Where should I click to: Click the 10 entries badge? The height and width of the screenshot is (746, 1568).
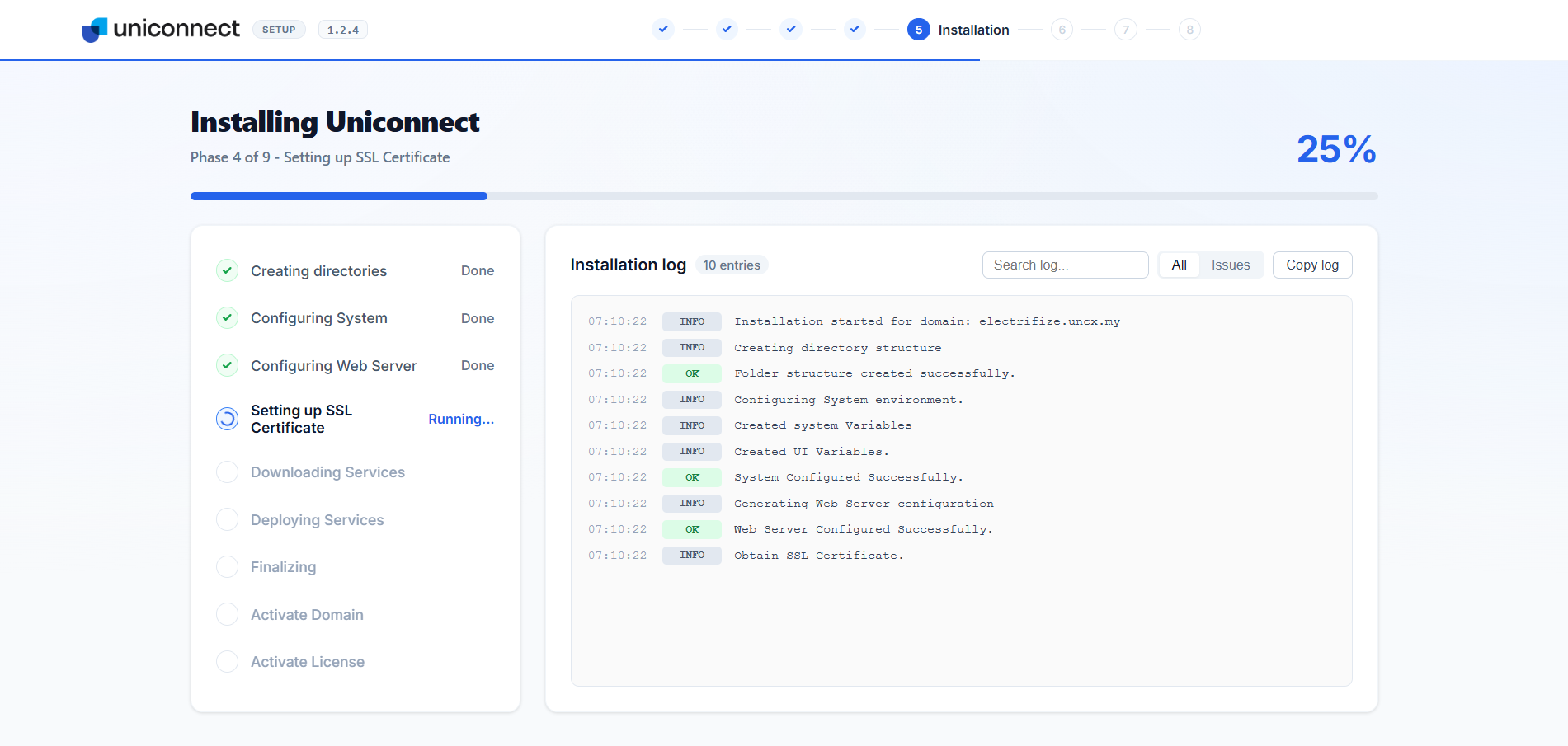point(732,265)
